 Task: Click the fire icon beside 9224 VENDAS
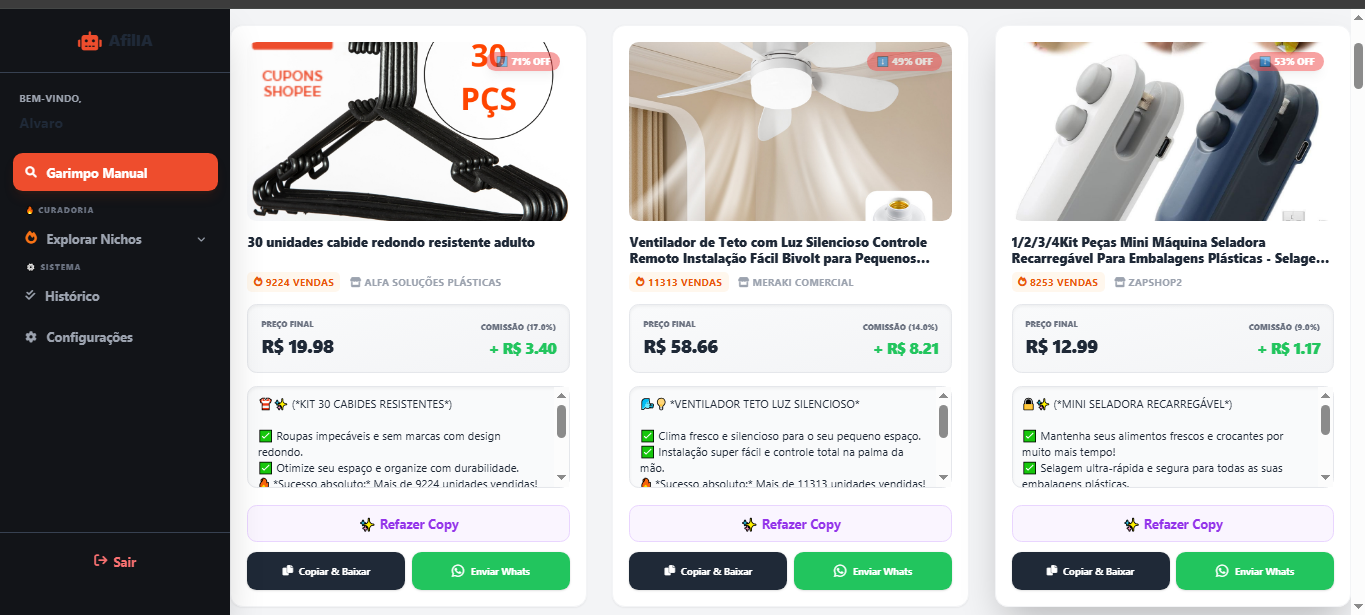pos(258,282)
